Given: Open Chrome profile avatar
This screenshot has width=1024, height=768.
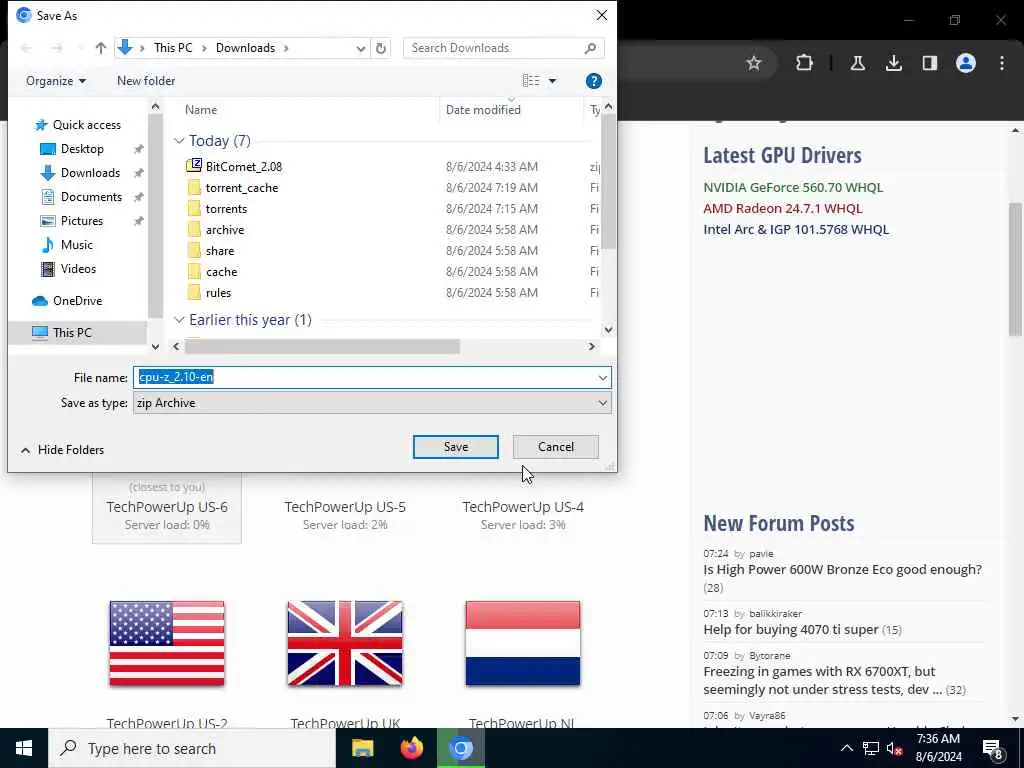Looking at the screenshot, I should point(966,63).
